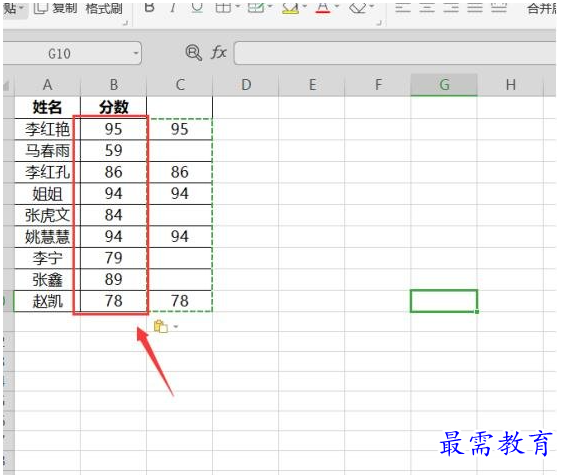This screenshot has width=561, height=475.
Task: Click the paste options icon below the table
Action: (161, 327)
